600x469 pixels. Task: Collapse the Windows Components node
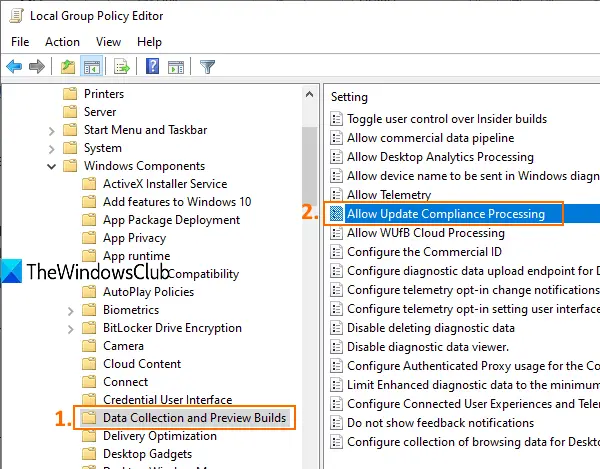point(52,166)
